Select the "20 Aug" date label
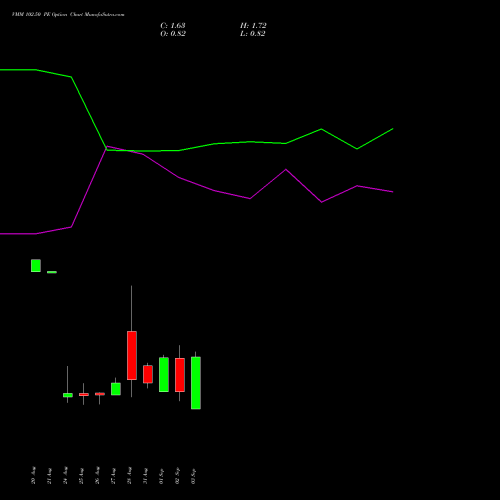The width and height of the screenshot is (500, 500). pos(33,475)
